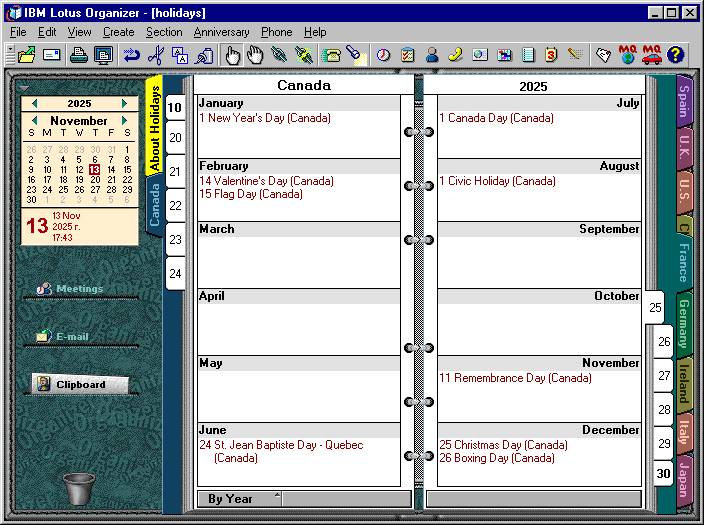The height and width of the screenshot is (525, 704).
Task: Switch to the France section tab
Action: 683,262
